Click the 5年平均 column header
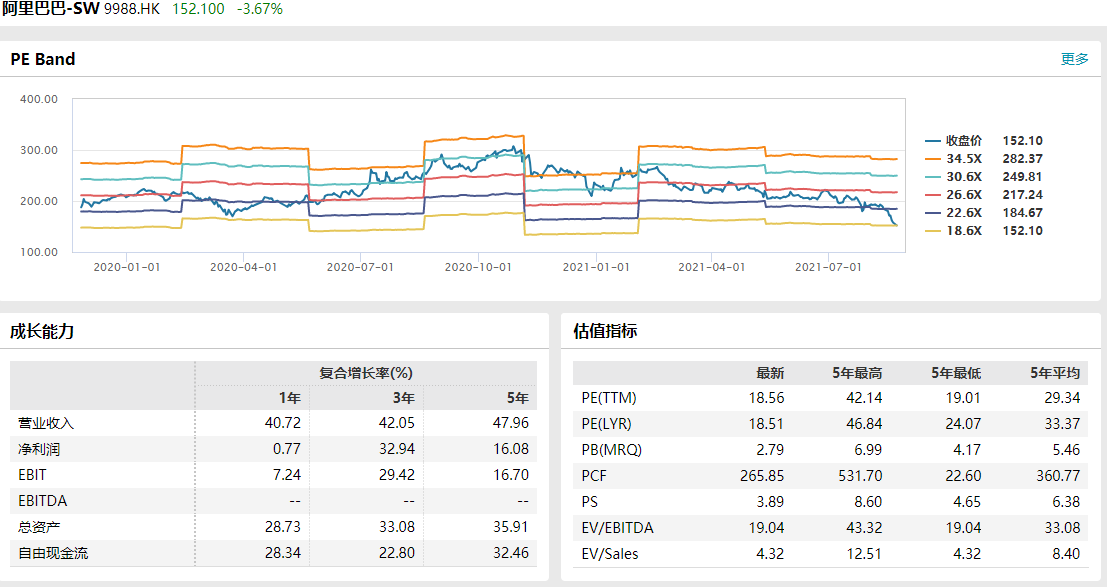1107x587 pixels. [1055, 373]
